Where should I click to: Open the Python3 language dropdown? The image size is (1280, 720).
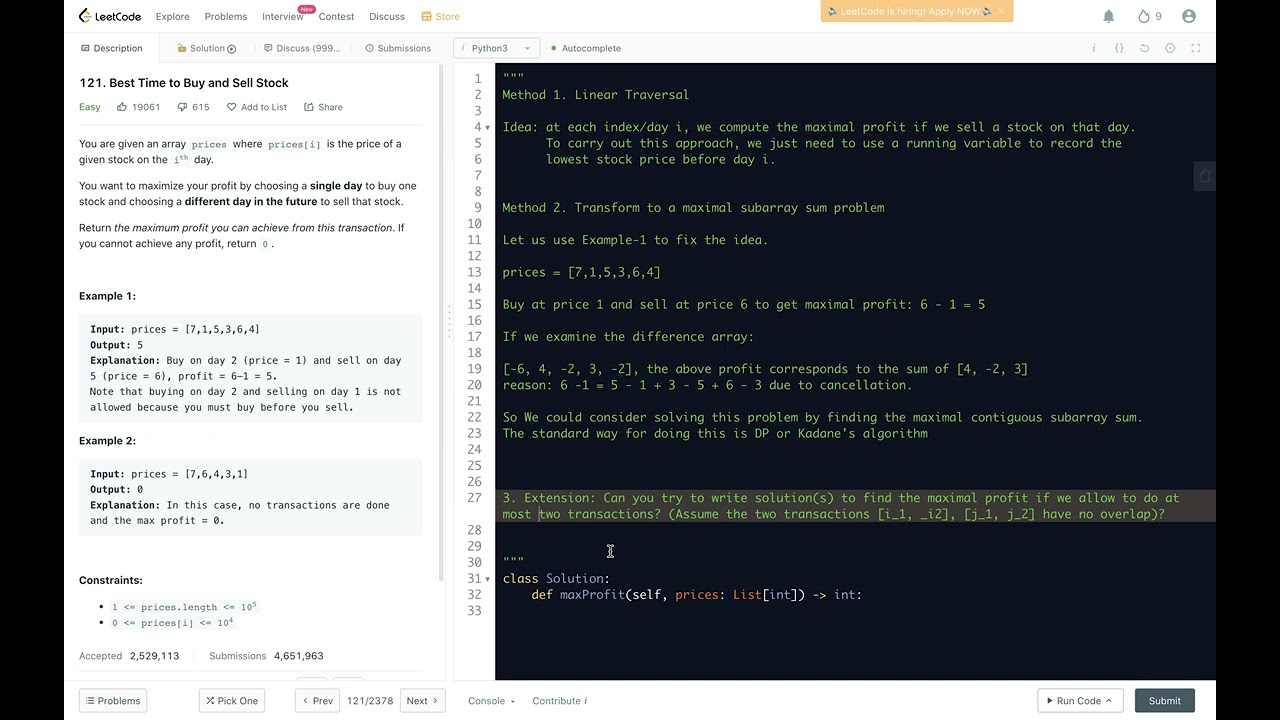tap(496, 48)
